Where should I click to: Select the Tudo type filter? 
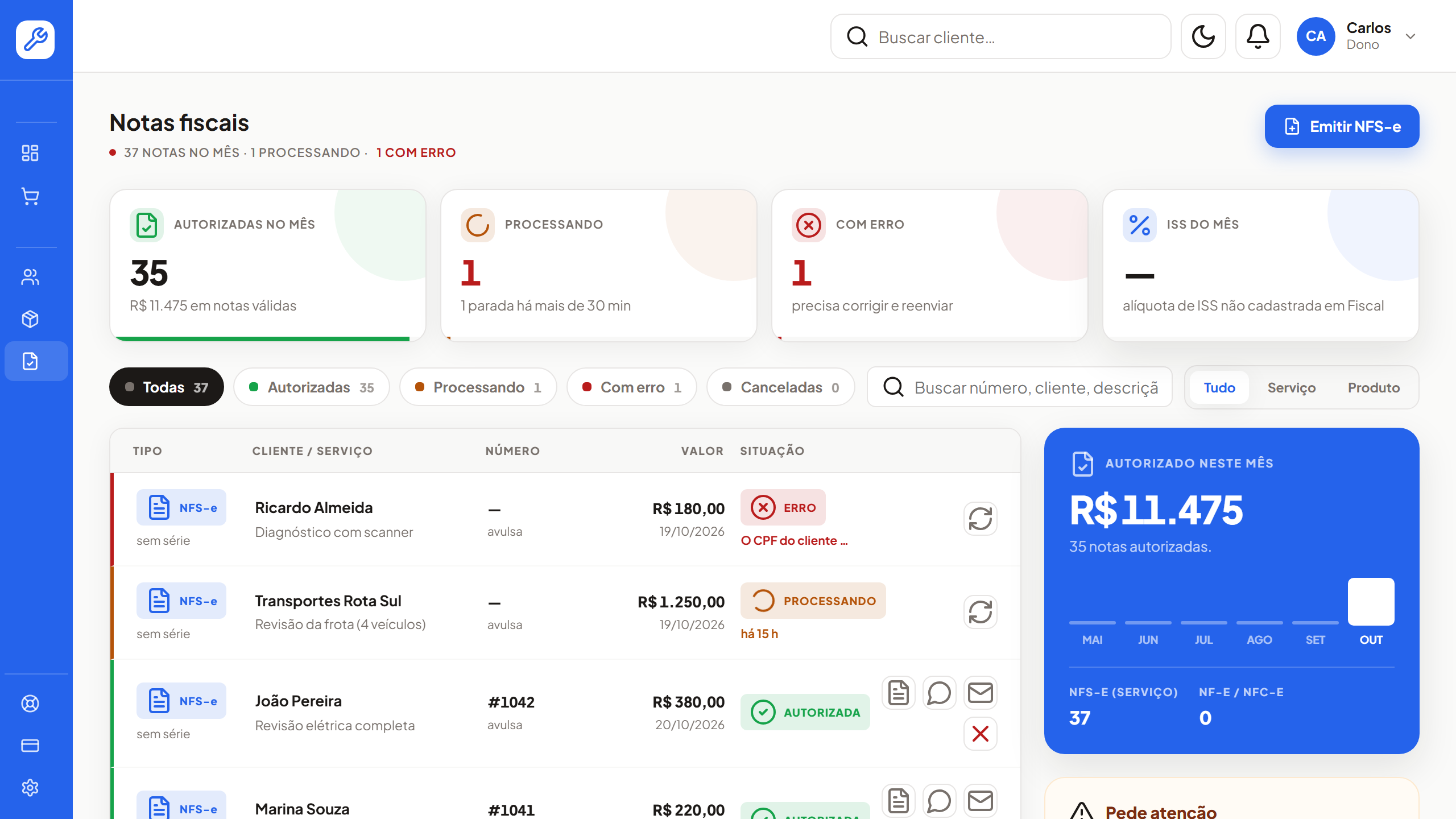pos(1219,387)
